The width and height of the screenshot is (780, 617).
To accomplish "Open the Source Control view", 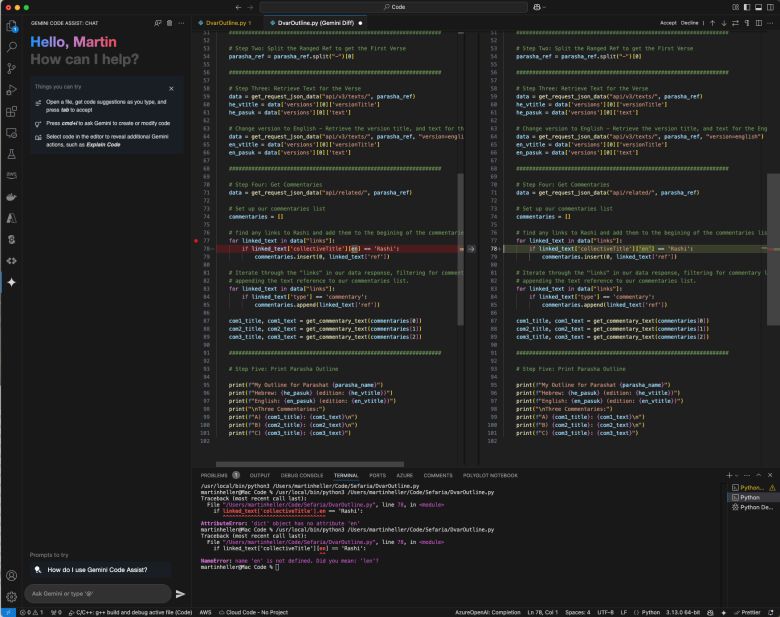I will click(11, 68).
